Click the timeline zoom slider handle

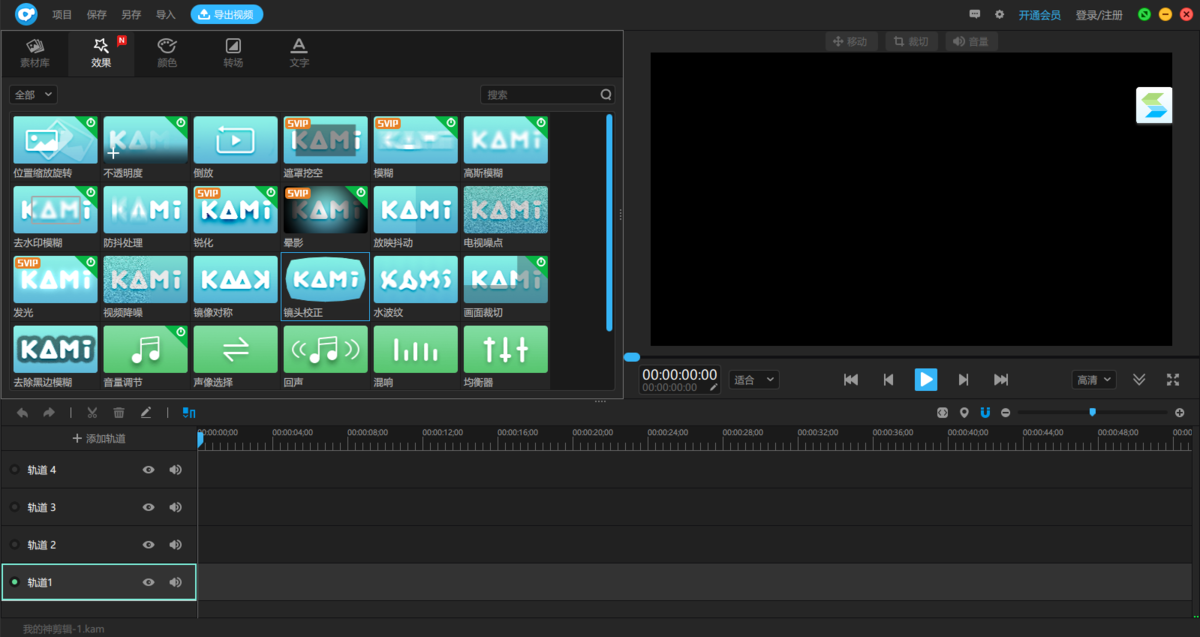pos(1092,412)
